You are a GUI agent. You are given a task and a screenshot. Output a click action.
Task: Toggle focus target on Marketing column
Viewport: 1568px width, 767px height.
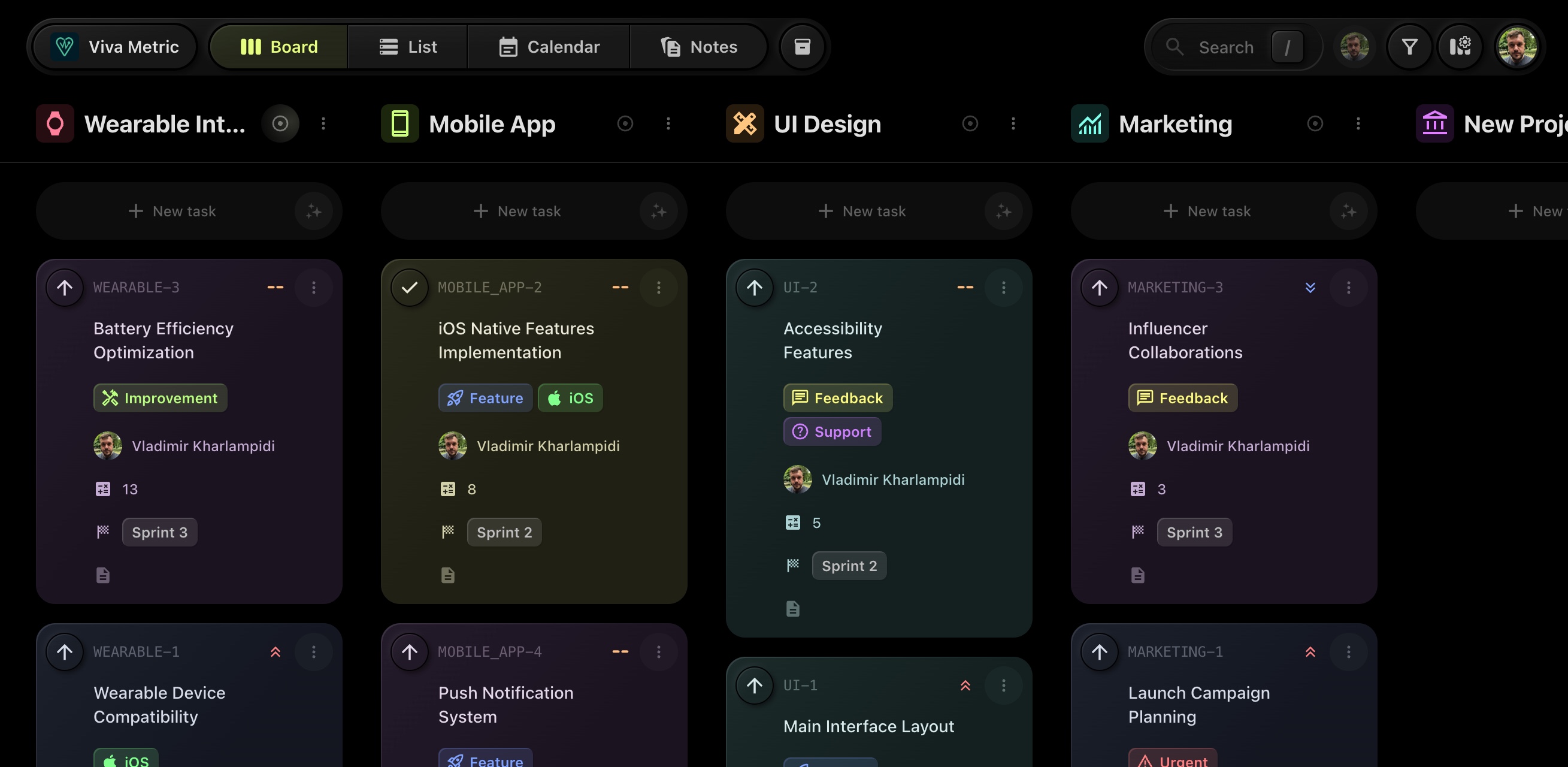point(1315,123)
